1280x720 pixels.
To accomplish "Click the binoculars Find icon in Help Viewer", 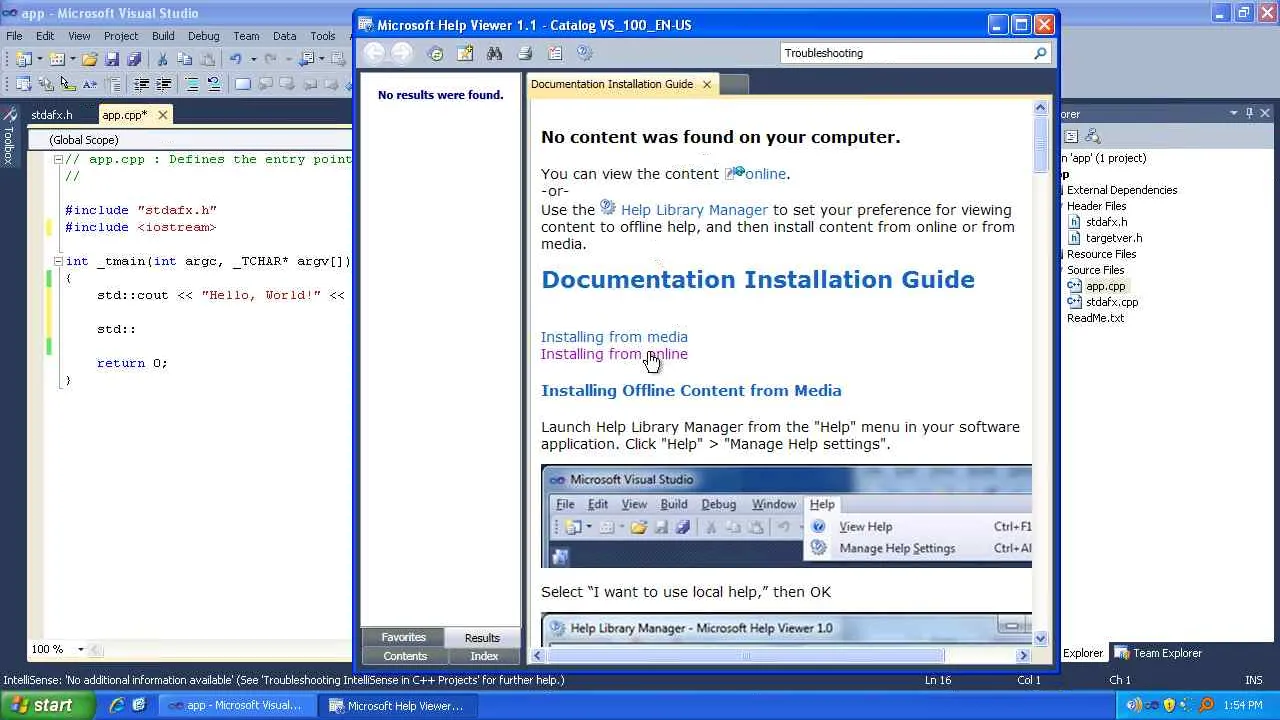I will 494,54.
